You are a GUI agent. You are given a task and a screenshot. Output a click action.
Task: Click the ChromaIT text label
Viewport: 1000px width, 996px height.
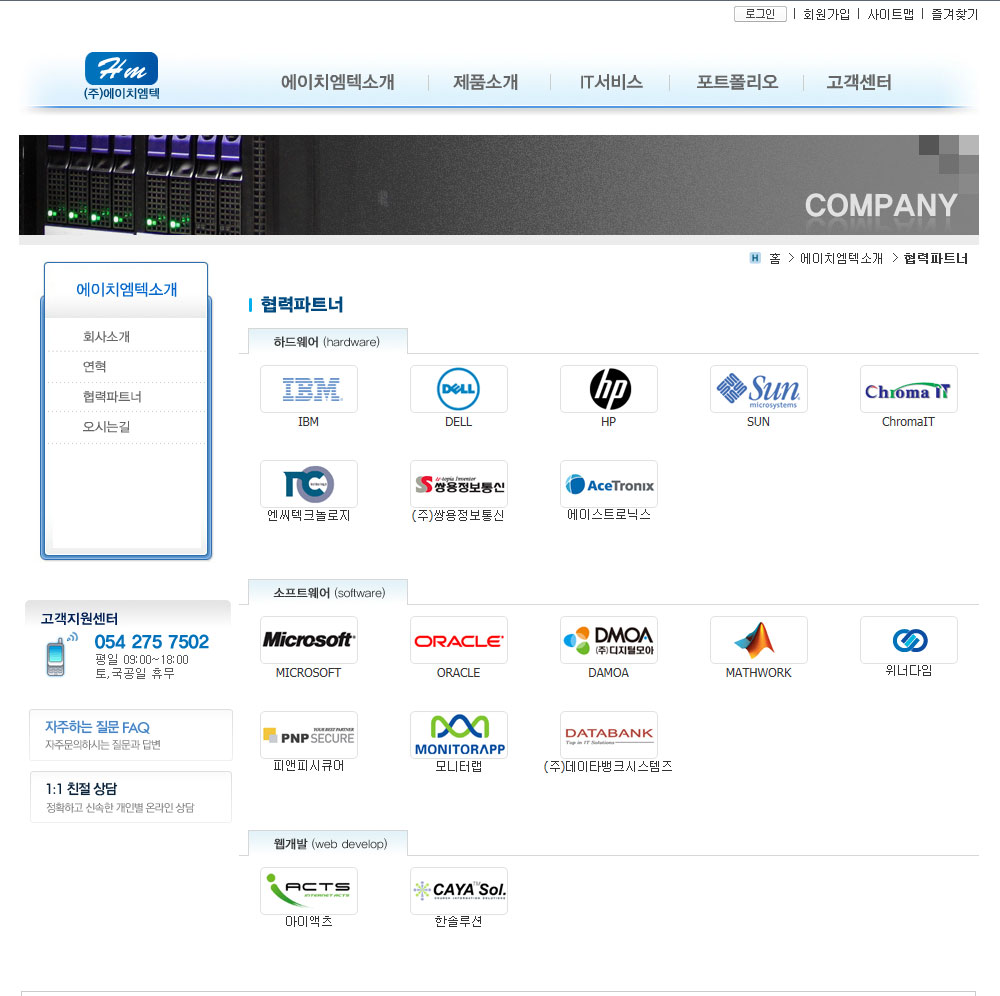[x=908, y=421]
